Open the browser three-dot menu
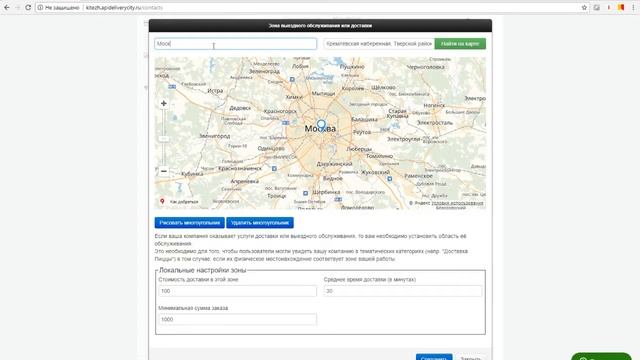 pos(633,7)
